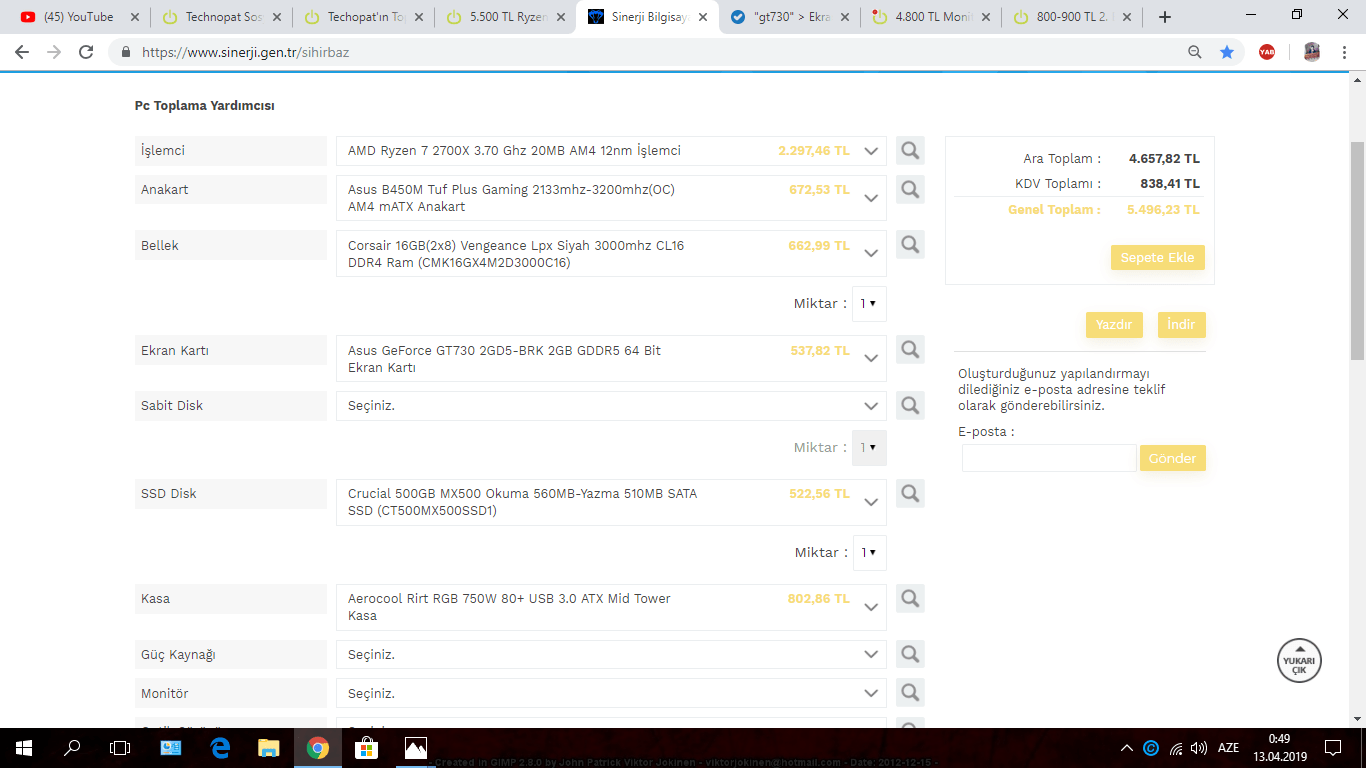Search cases with the Kasa magnifier
This screenshot has width=1366, height=768.
[x=910, y=598]
